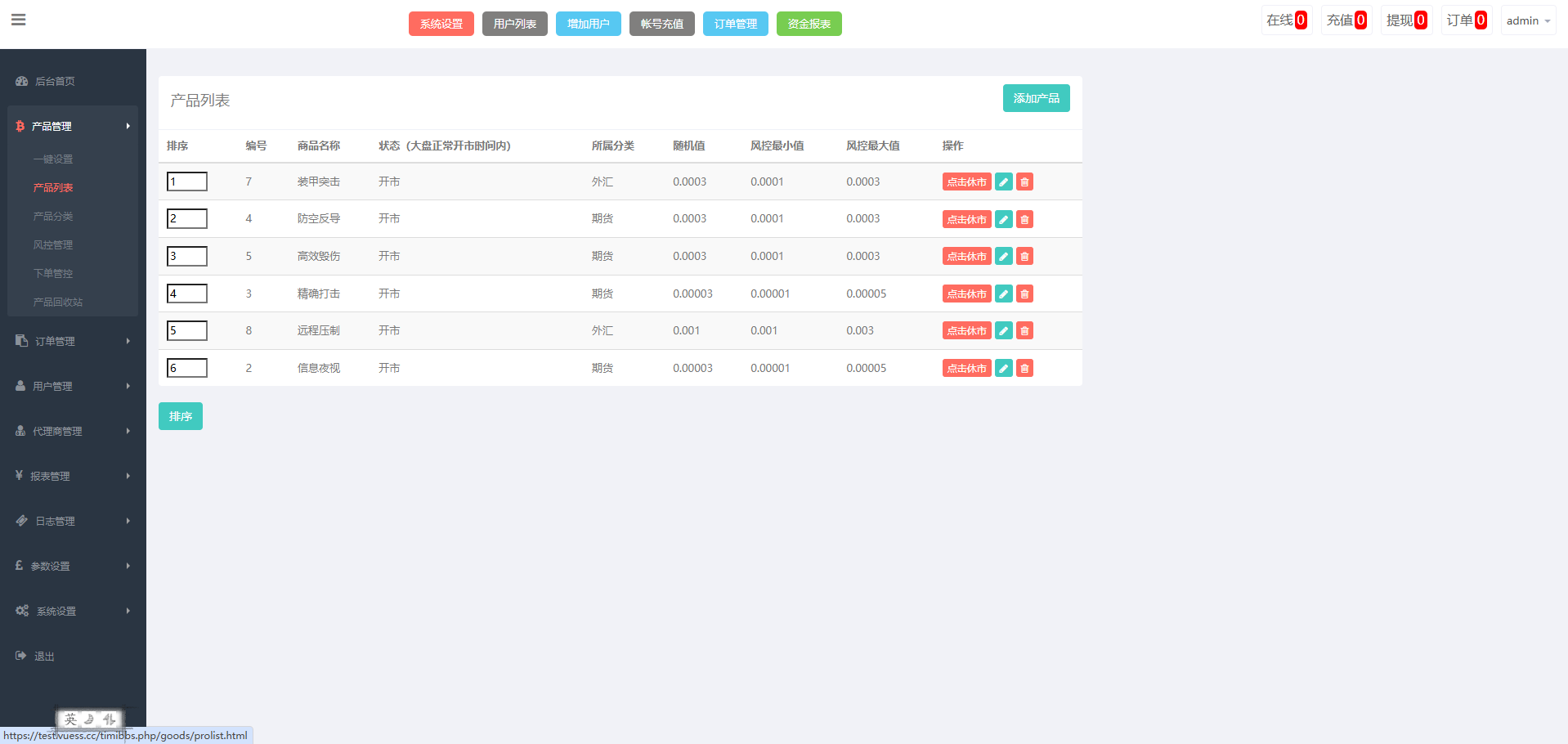Open 产品分类 in the sidebar submenu
The height and width of the screenshot is (744, 1568).
coord(53,216)
